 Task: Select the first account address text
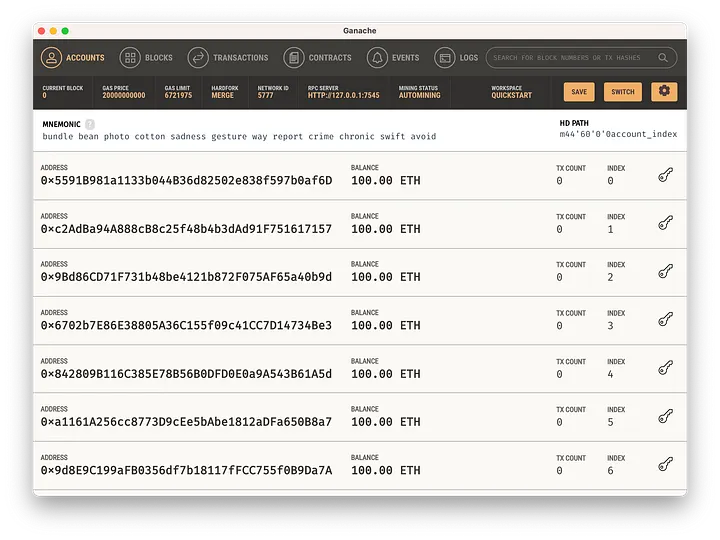point(186,181)
